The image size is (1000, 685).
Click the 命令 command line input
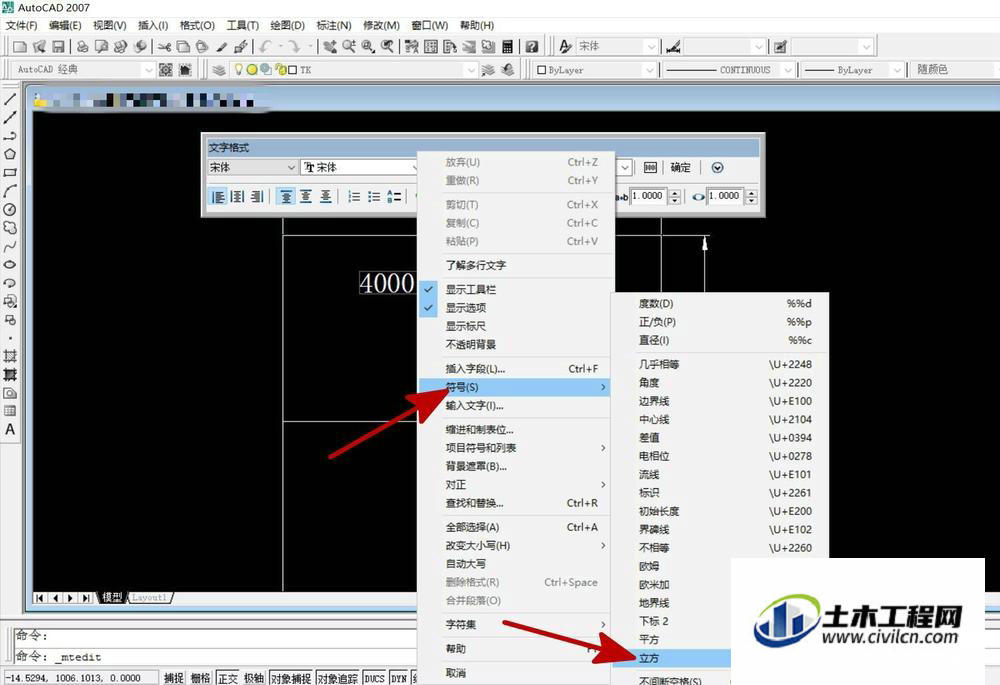pyautogui.click(x=217, y=656)
